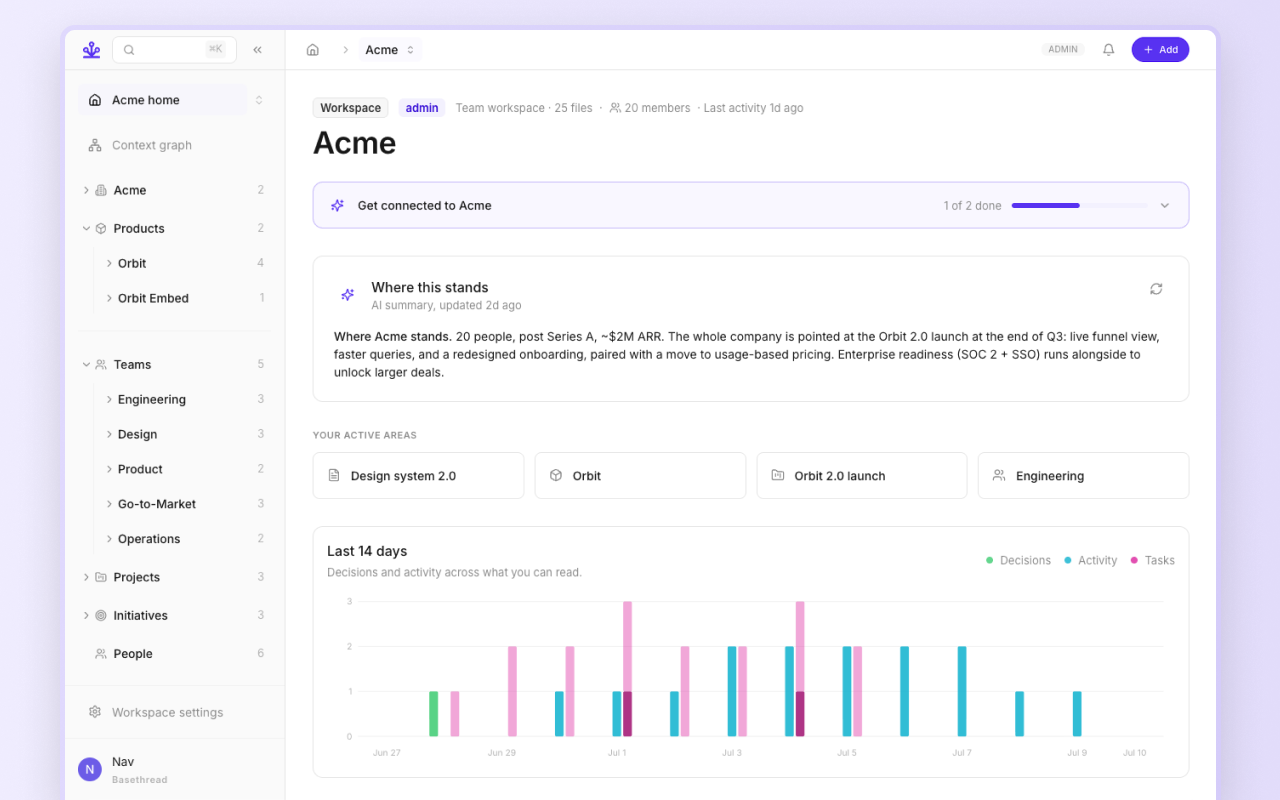This screenshot has height=800, width=1280.
Task: Expand the Initiatives tree node
Action: 86,616
